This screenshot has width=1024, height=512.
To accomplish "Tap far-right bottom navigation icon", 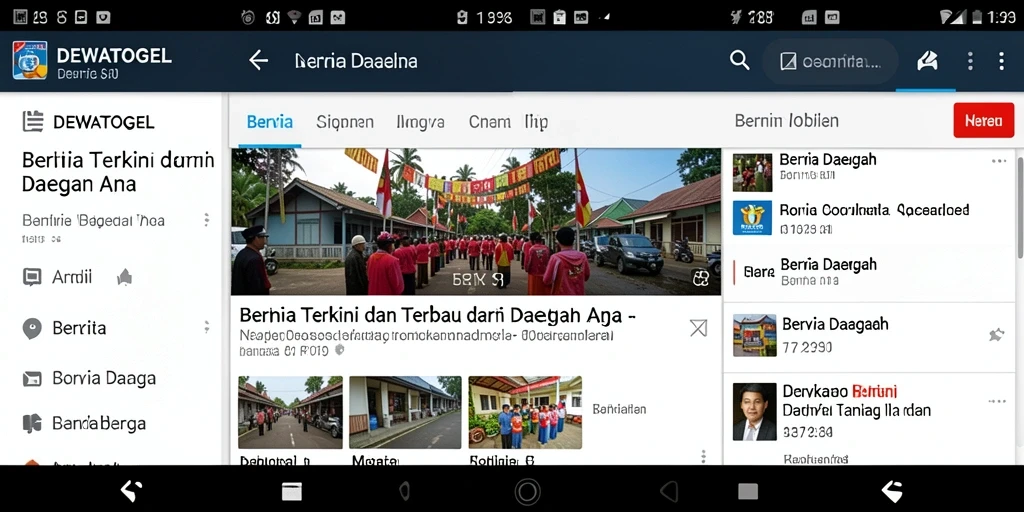I will tap(892, 491).
